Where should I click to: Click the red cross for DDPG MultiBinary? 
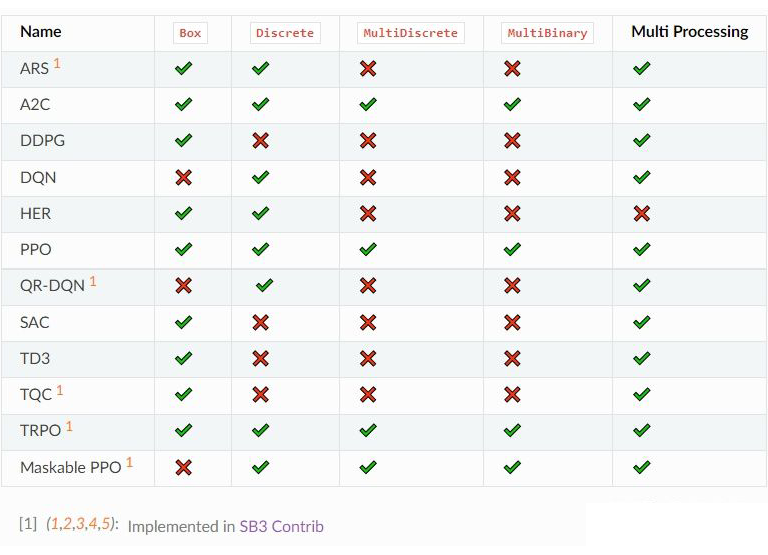coord(513,140)
